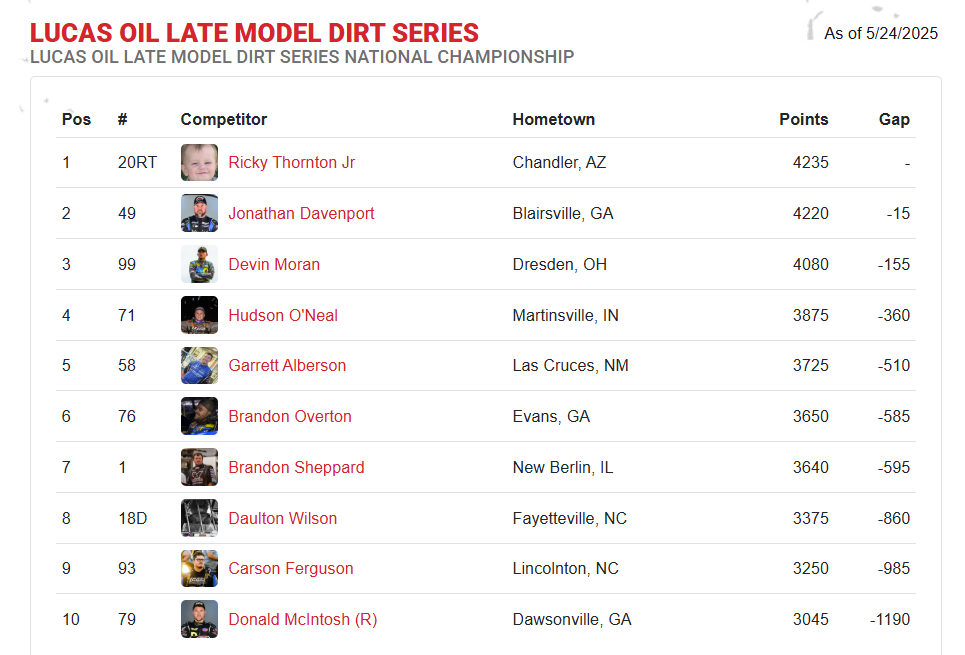Click the Competitor column header
This screenshot has width=965, height=655.
click(x=224, y=120)
